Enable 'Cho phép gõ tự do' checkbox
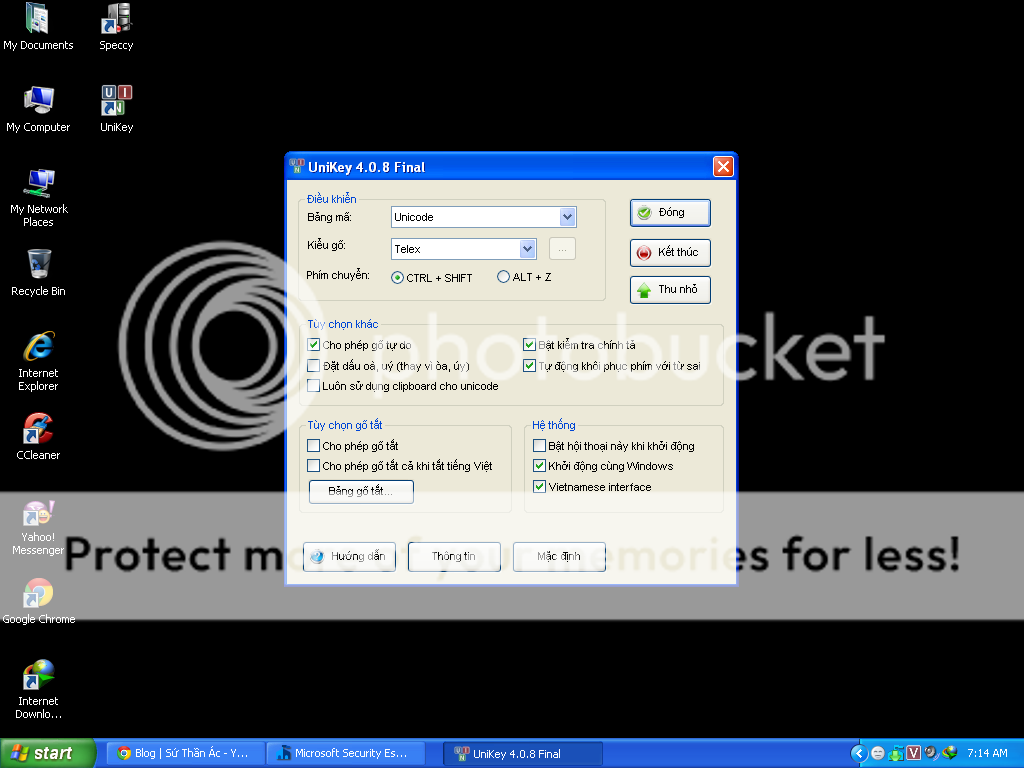 pyautogui.click(x=313, y=345)
